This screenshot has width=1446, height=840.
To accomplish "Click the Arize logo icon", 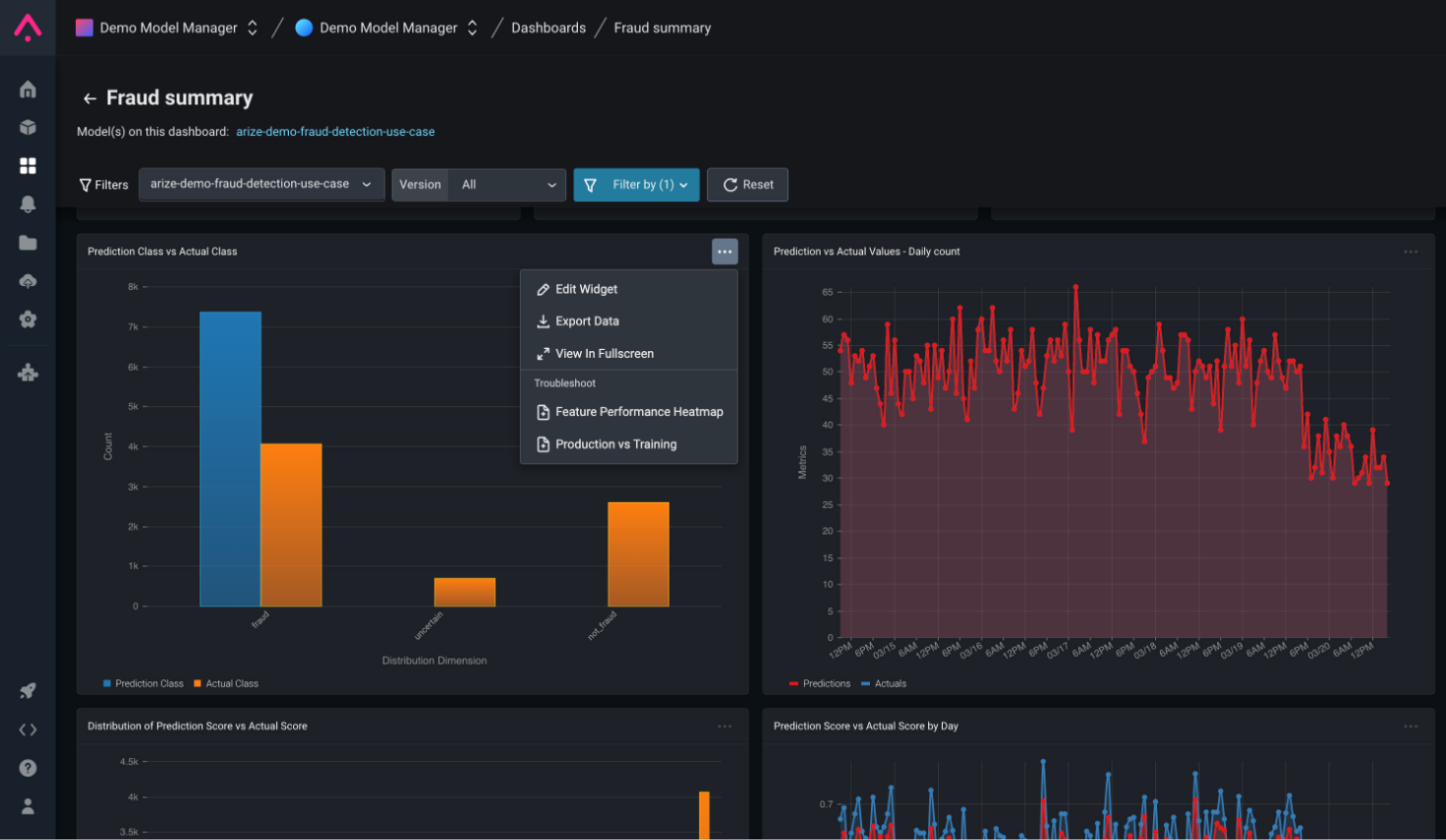I will coord(28,28).
